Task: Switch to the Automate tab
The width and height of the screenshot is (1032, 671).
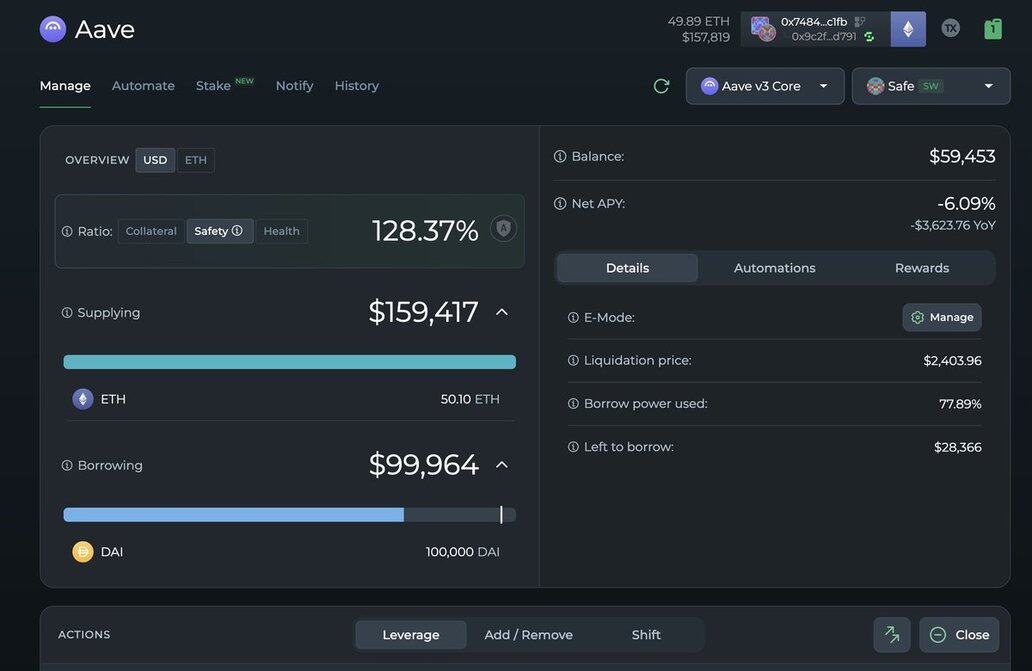Action: 143,86
